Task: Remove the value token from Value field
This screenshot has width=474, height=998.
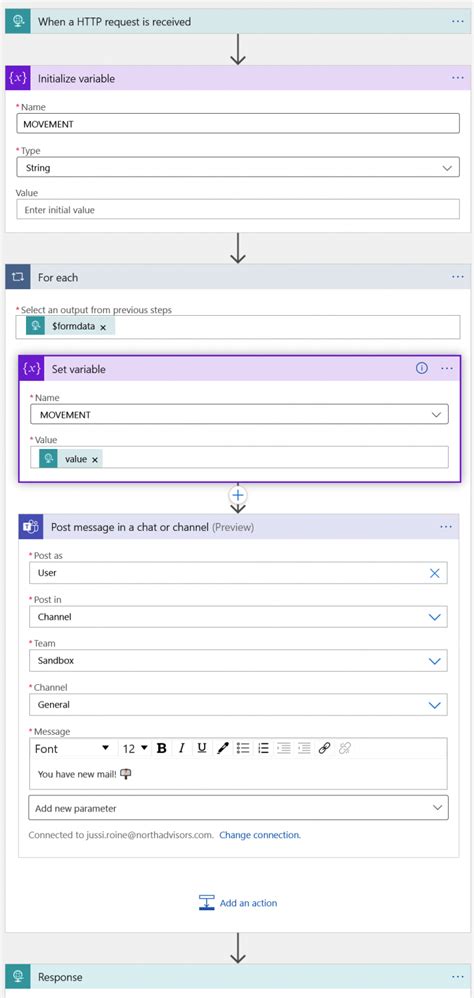Action: [95, 459]
